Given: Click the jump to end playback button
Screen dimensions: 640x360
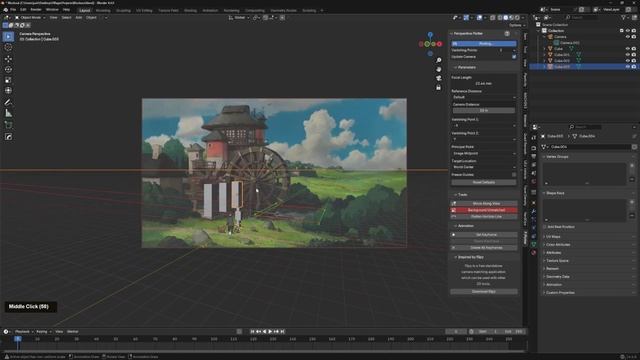Looking at the screenshot, I should coord(282,331).
